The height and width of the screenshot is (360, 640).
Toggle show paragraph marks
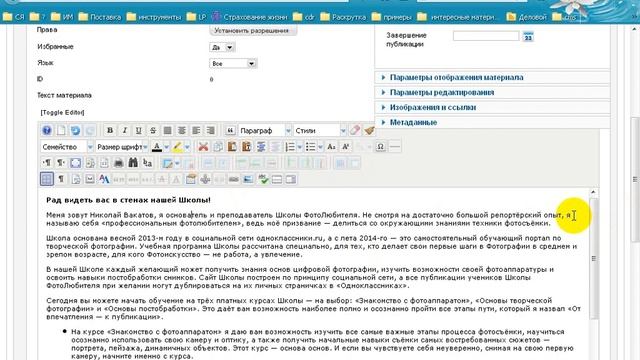coord(61,179)
